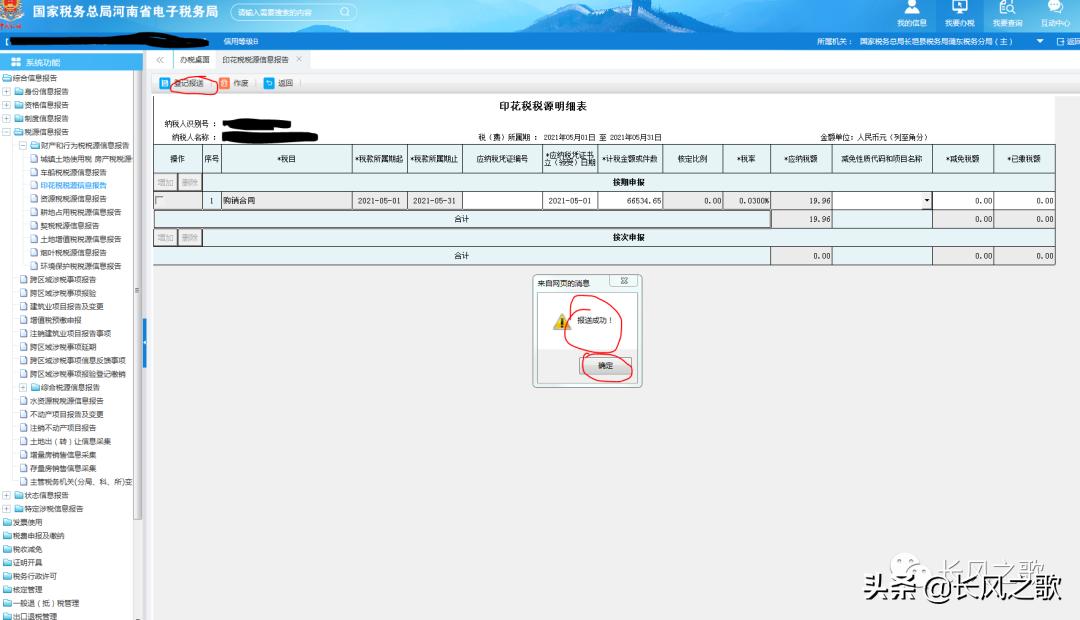This screenshot has width=1080, height=620.
Task: Open 印花税税源信息报告 in the tree
Action: 73,185
